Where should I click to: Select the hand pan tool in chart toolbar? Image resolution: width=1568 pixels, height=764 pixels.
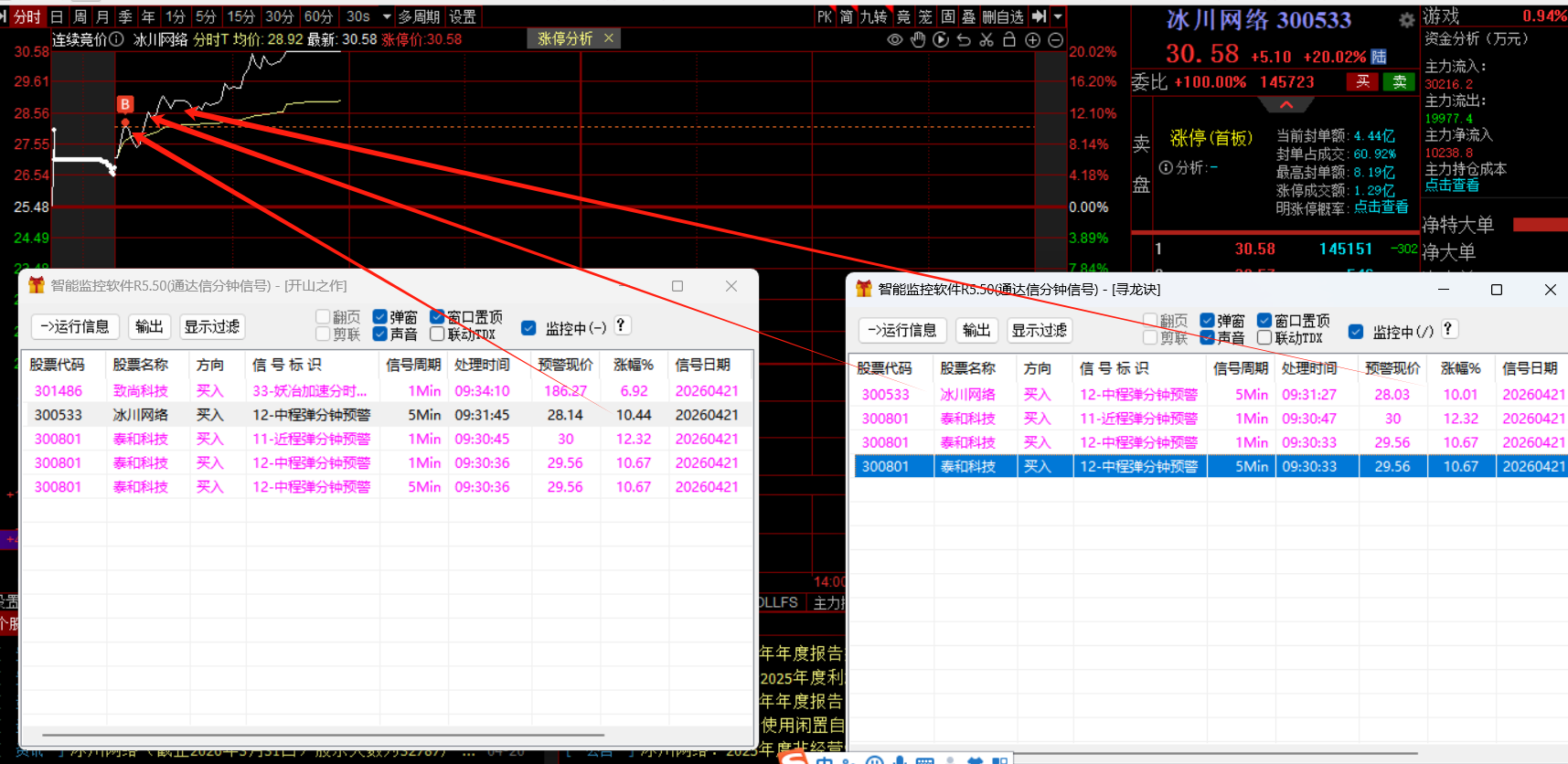[x=918, y=40]
